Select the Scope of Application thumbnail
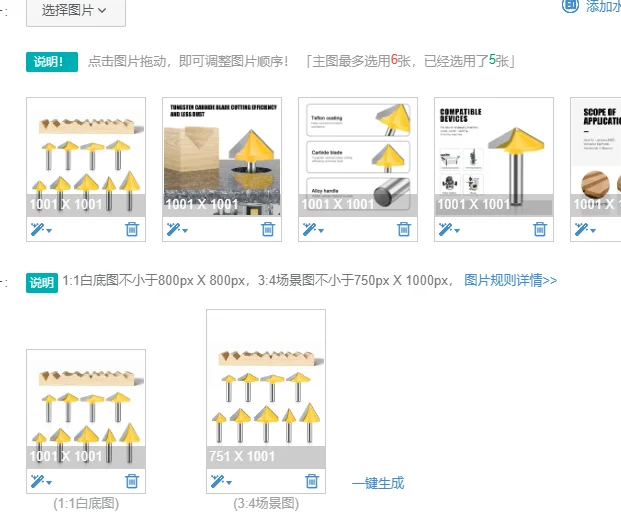621x521 pixels. (x=596, y=157)
